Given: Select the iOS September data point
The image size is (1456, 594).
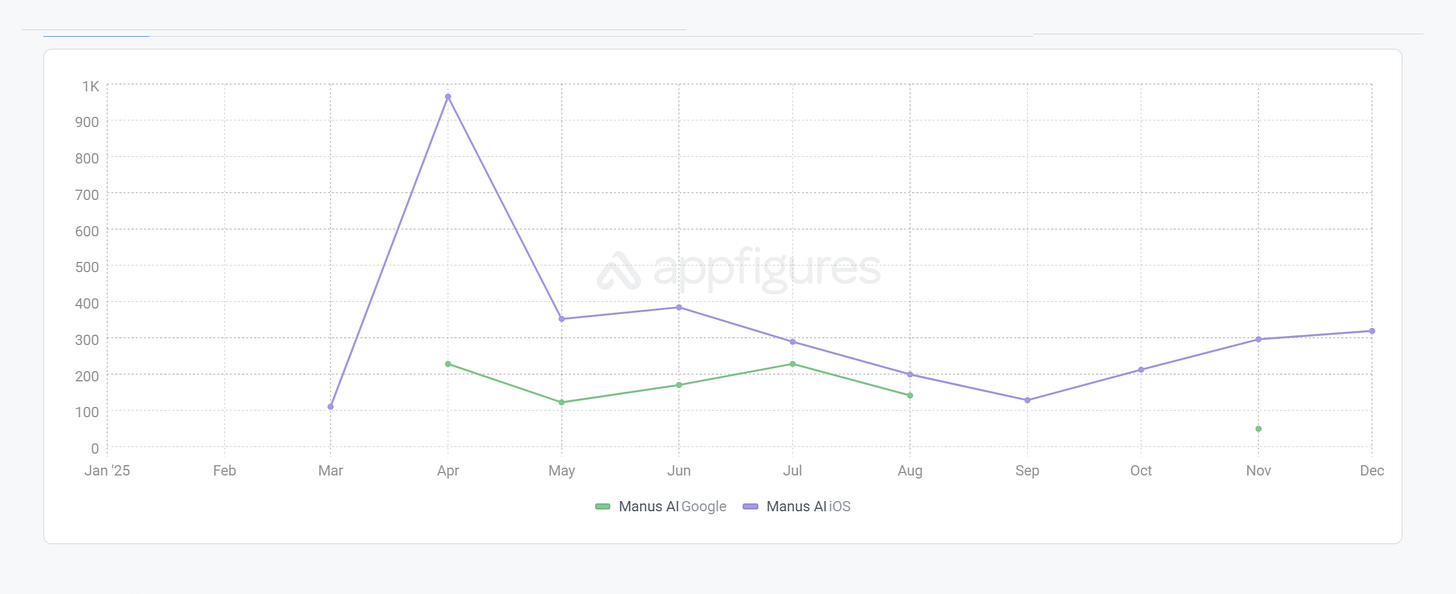Looking at the screenshot, I should pos(1027,400).
